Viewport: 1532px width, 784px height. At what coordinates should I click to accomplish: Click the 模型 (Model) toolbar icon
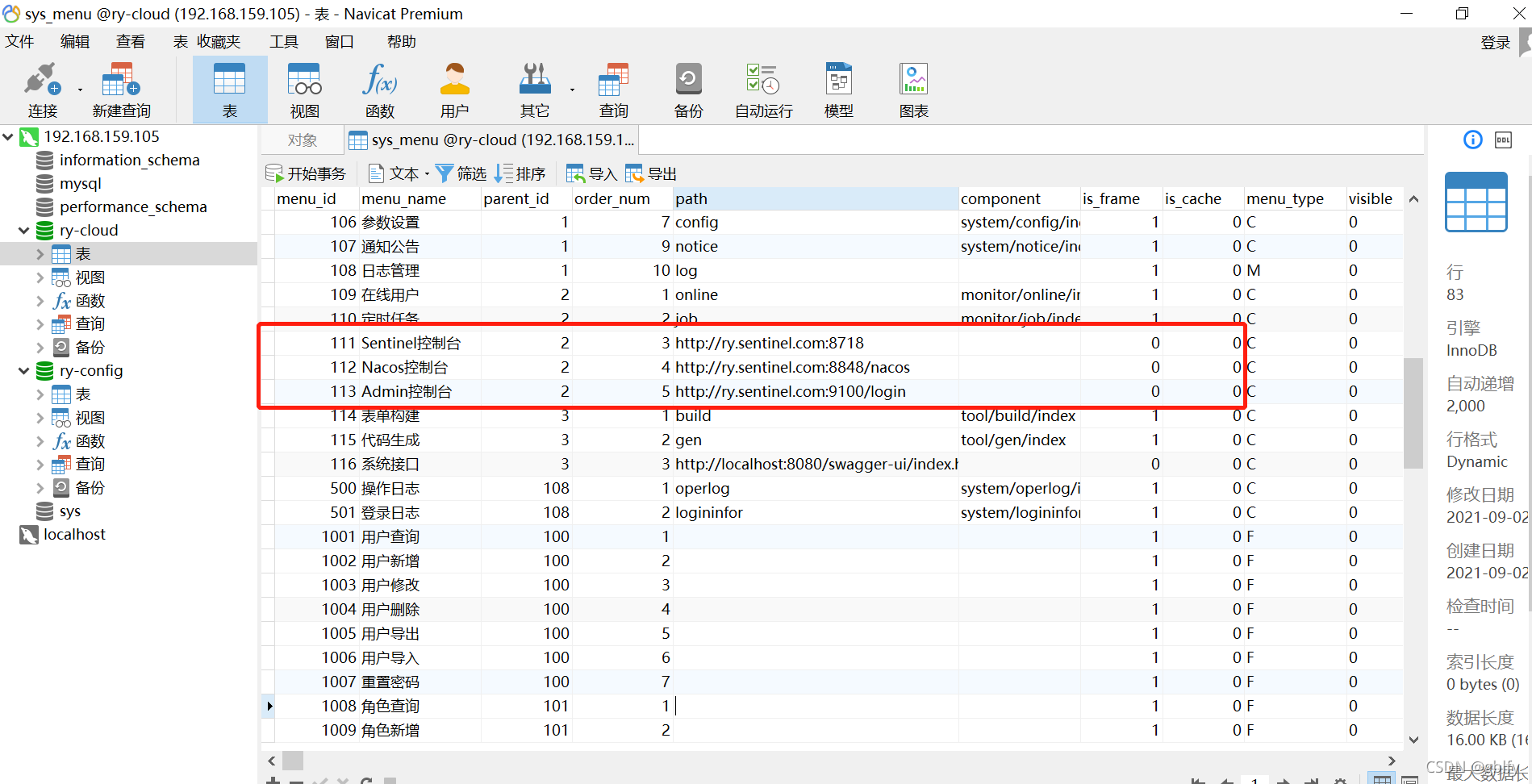click(839, 90)
